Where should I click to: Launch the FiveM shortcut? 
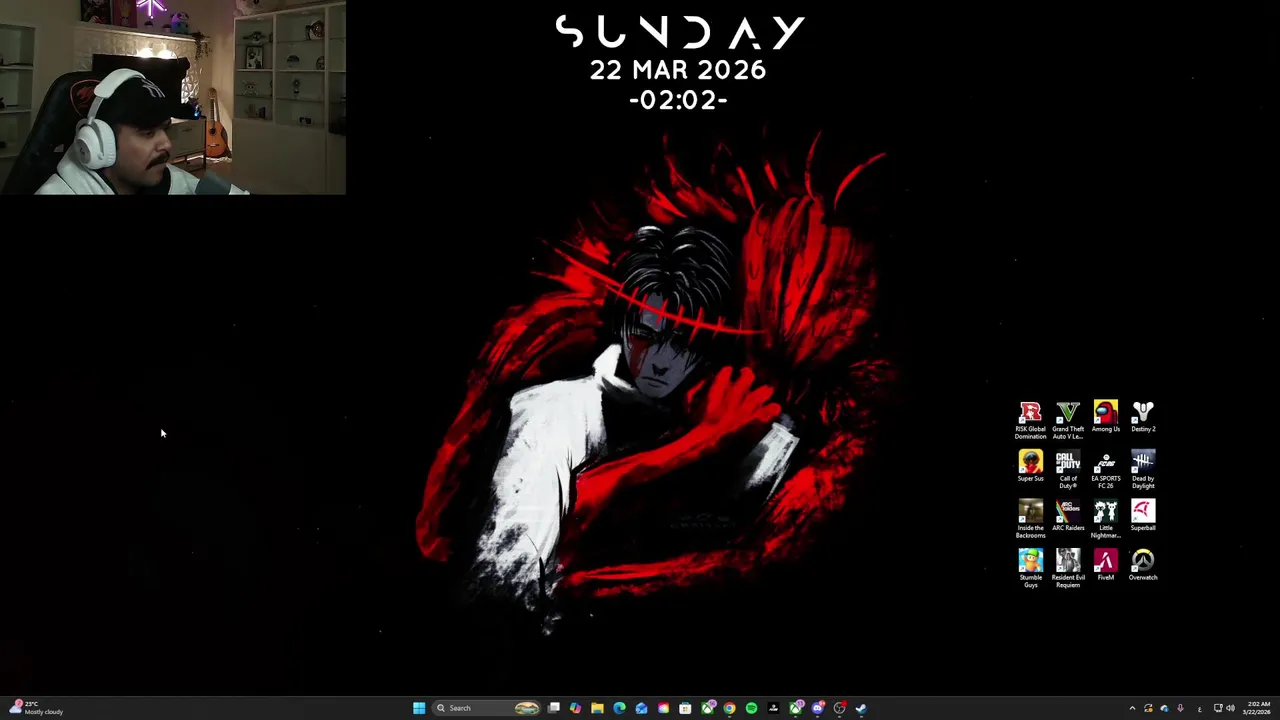point(1105,565)
